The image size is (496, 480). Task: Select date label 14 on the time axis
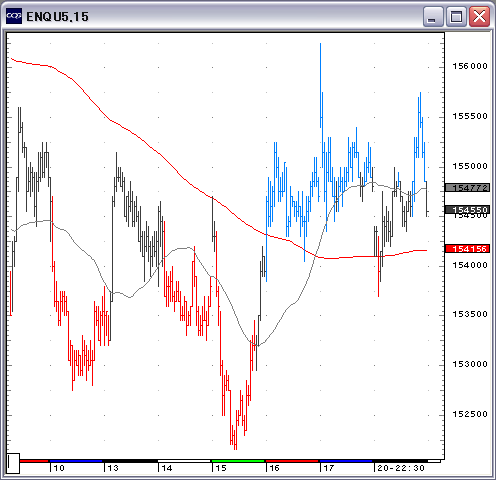tap(167, 468)
